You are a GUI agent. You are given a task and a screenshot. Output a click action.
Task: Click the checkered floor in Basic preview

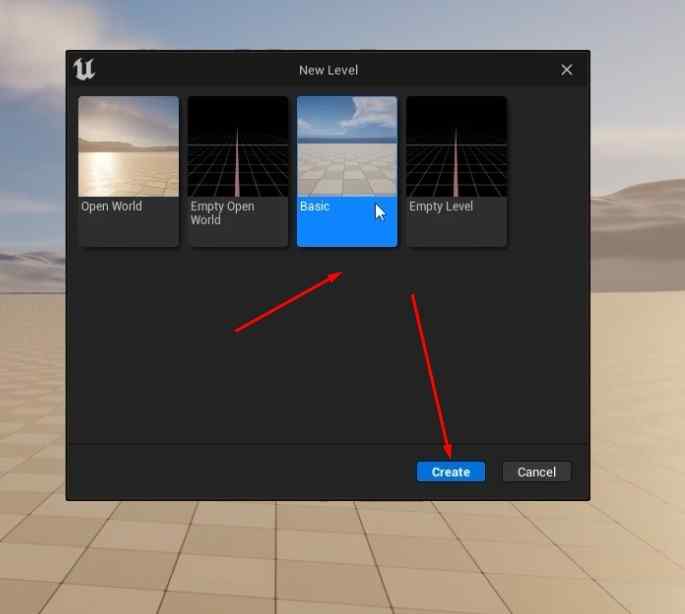click(x=347, y=170)
